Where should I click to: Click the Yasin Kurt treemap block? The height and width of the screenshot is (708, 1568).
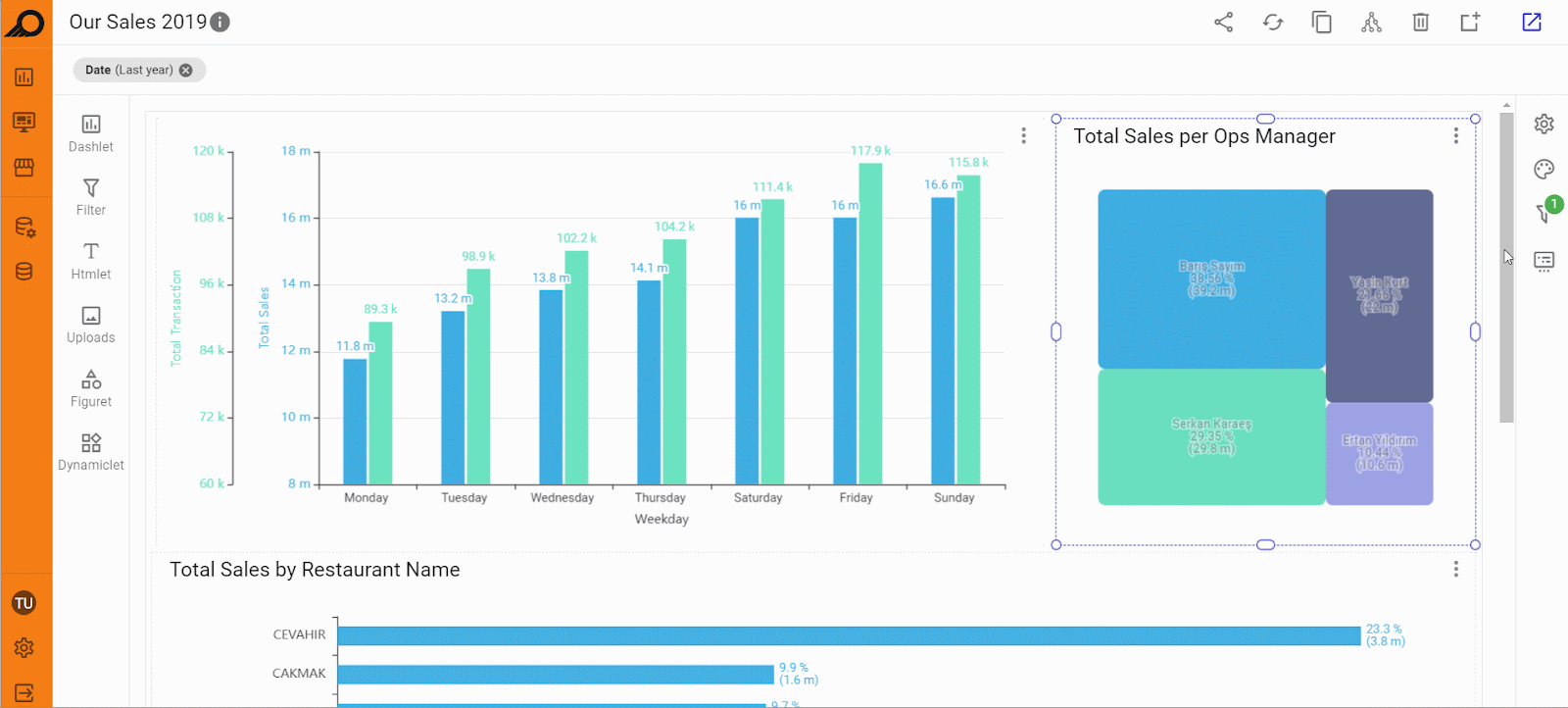(1380, 295)
